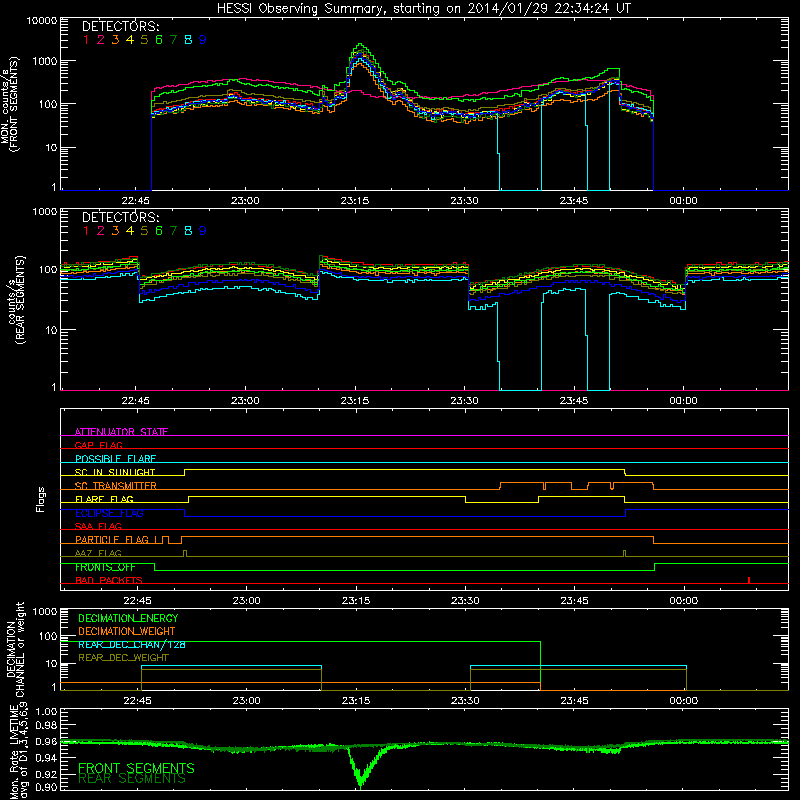The image size is (800, 800).
Task: Select olive detector 5 in rear segments legend
Action: [144, 231]
